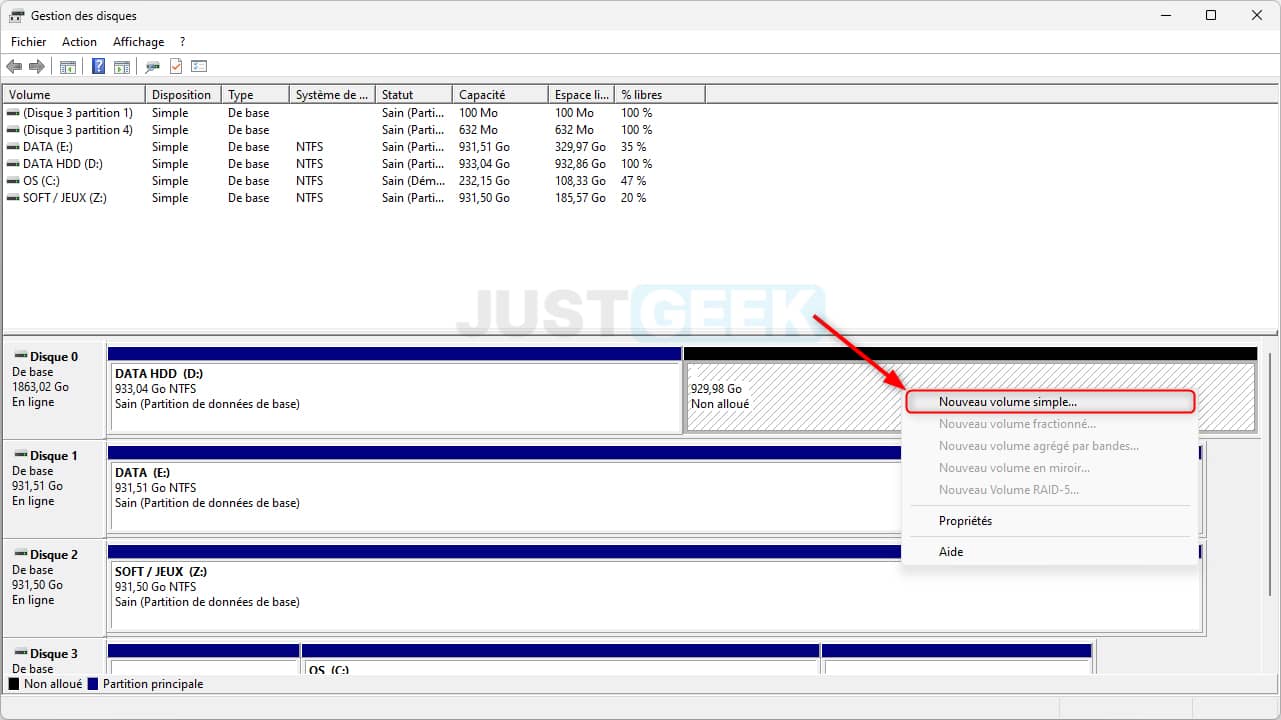Sort by the Espace li... column header
This screenshot has height=720, width=1281.
coord(581,95)
